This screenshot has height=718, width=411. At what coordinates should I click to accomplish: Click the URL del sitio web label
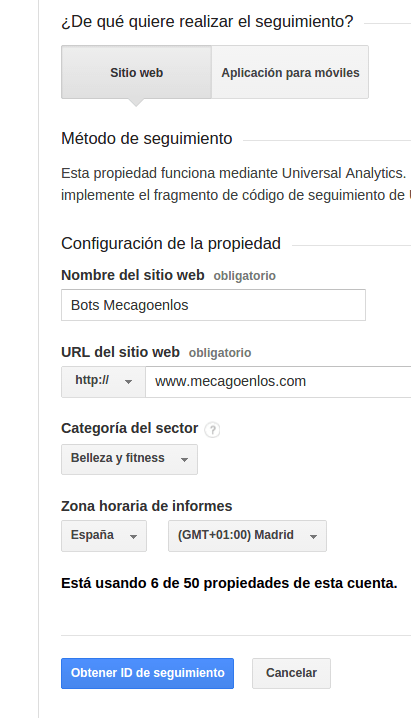click(120, 352)
